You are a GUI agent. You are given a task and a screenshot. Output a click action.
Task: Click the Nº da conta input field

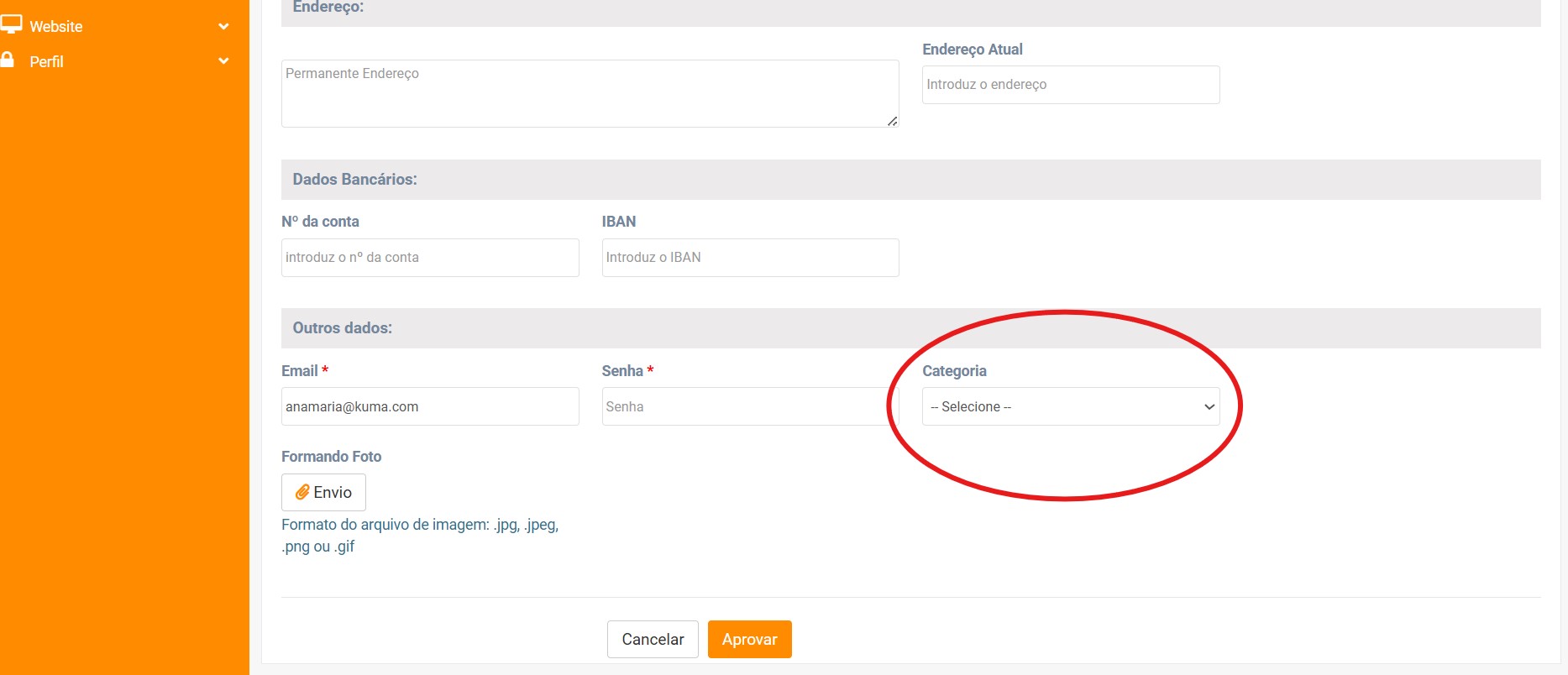pyautogui.click(x=430, y=258)
